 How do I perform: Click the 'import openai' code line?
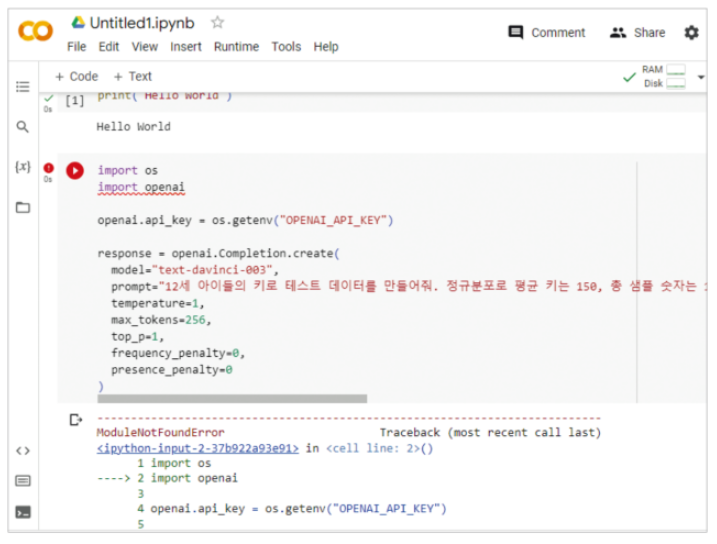(x=141, y=187)
